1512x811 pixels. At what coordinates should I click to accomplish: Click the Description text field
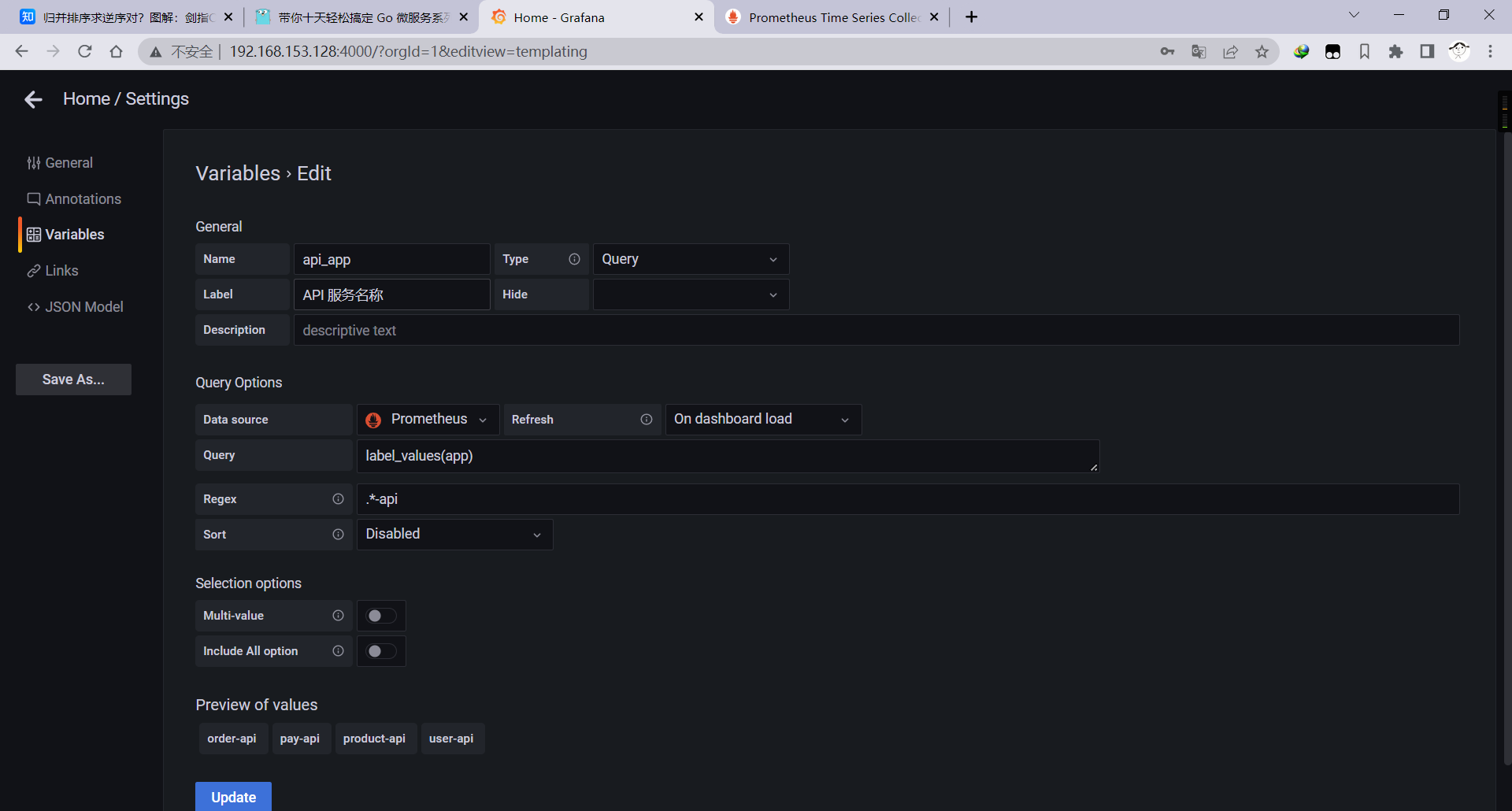click(876, 330)
